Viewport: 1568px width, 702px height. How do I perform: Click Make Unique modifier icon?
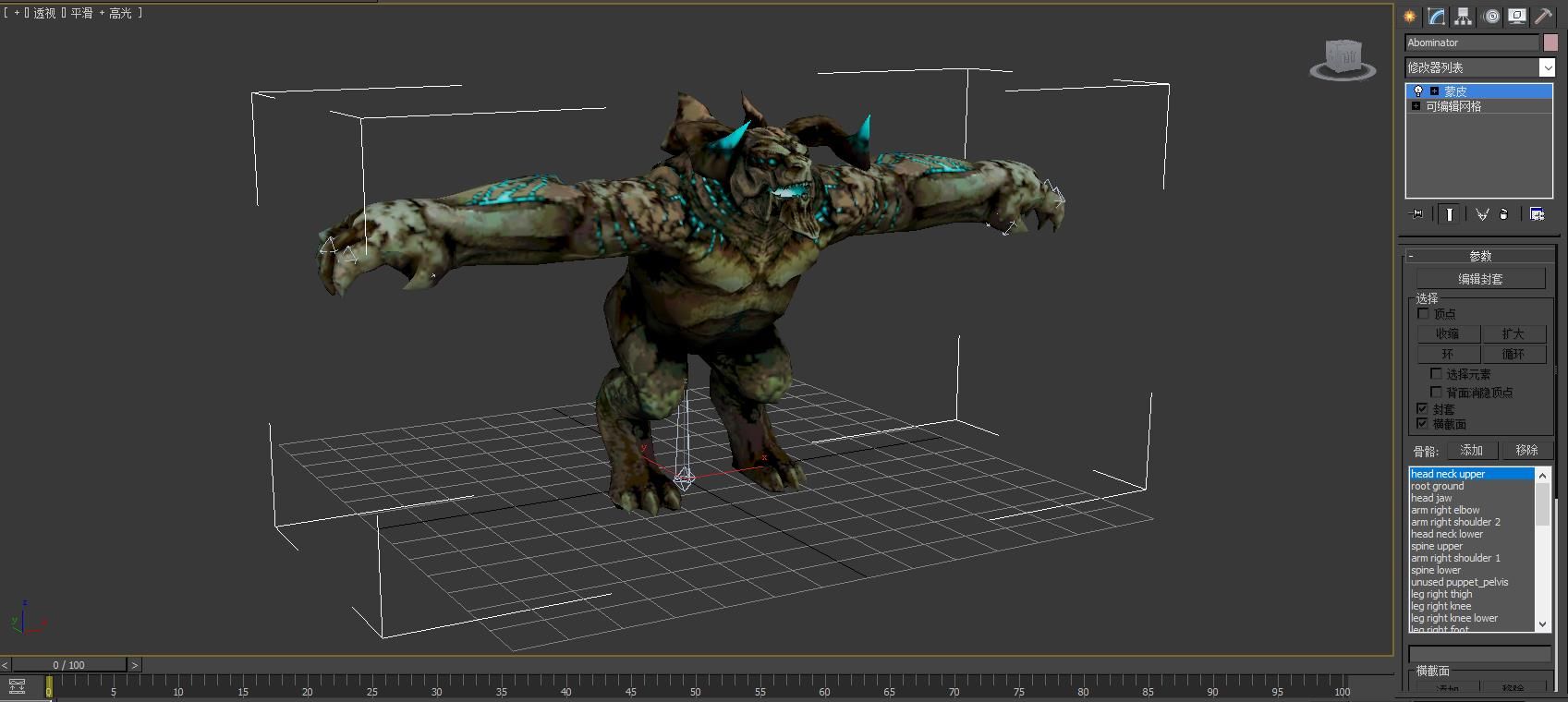(1482, 214)
